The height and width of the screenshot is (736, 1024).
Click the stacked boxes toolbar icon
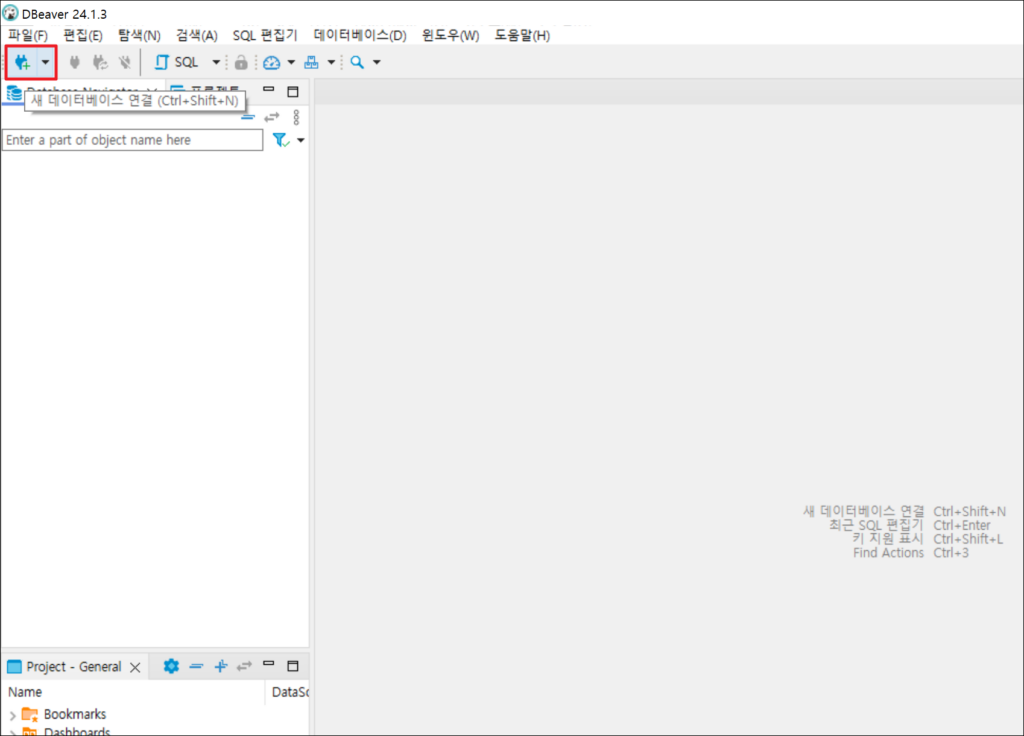[x=312, y=62]
